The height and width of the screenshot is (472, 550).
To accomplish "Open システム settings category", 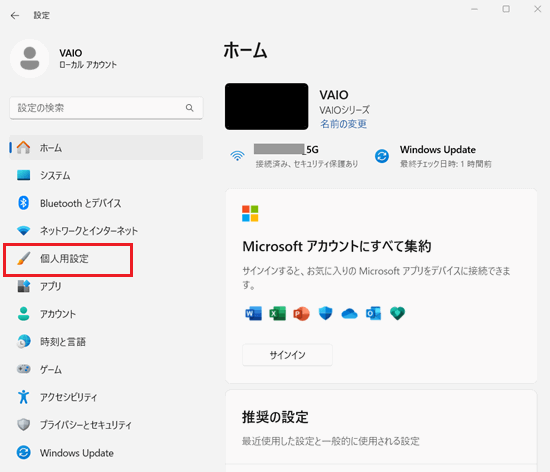I will [x=106, y=175].
